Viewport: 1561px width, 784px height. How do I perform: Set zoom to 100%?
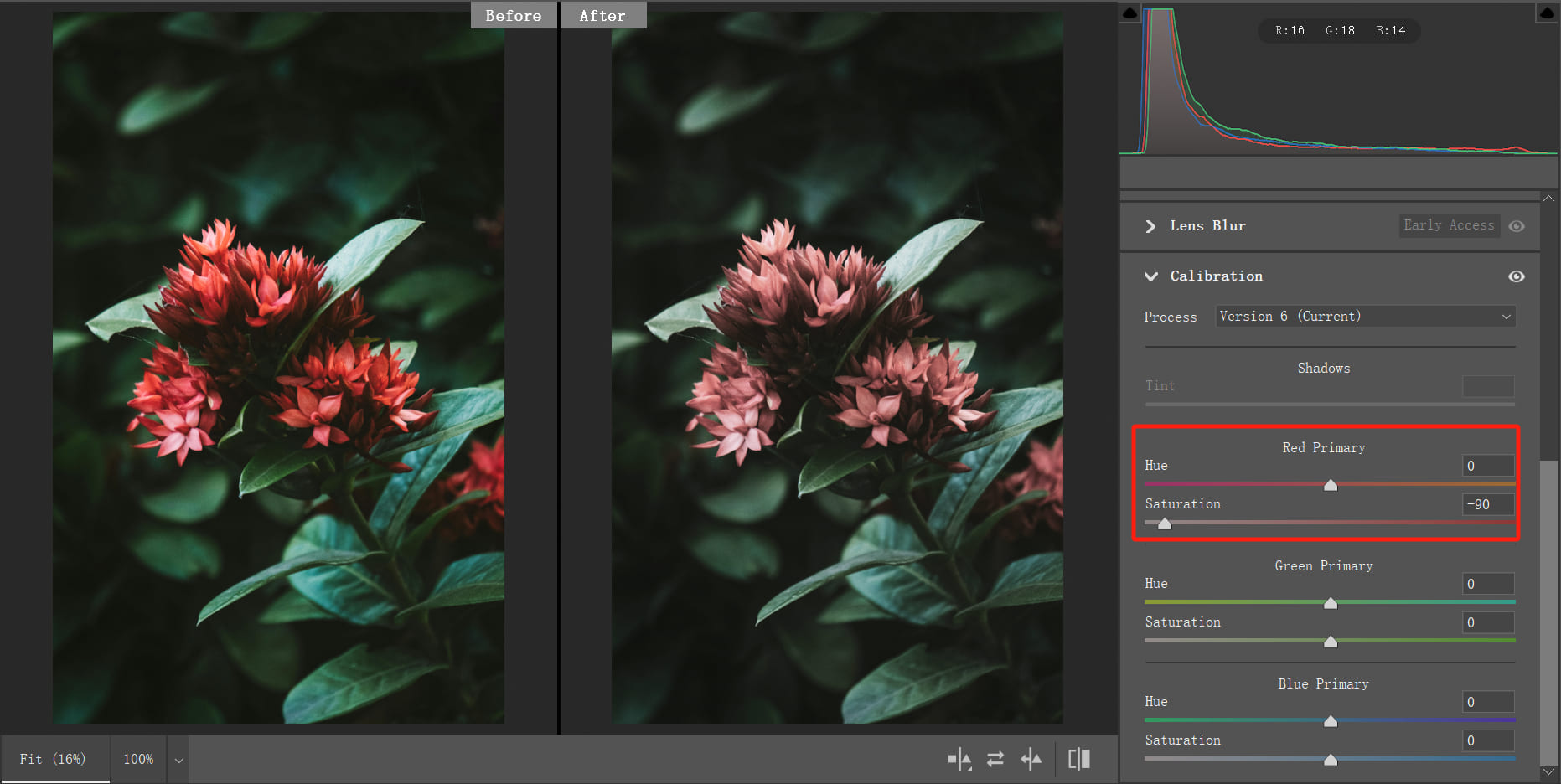pos(138,760)
